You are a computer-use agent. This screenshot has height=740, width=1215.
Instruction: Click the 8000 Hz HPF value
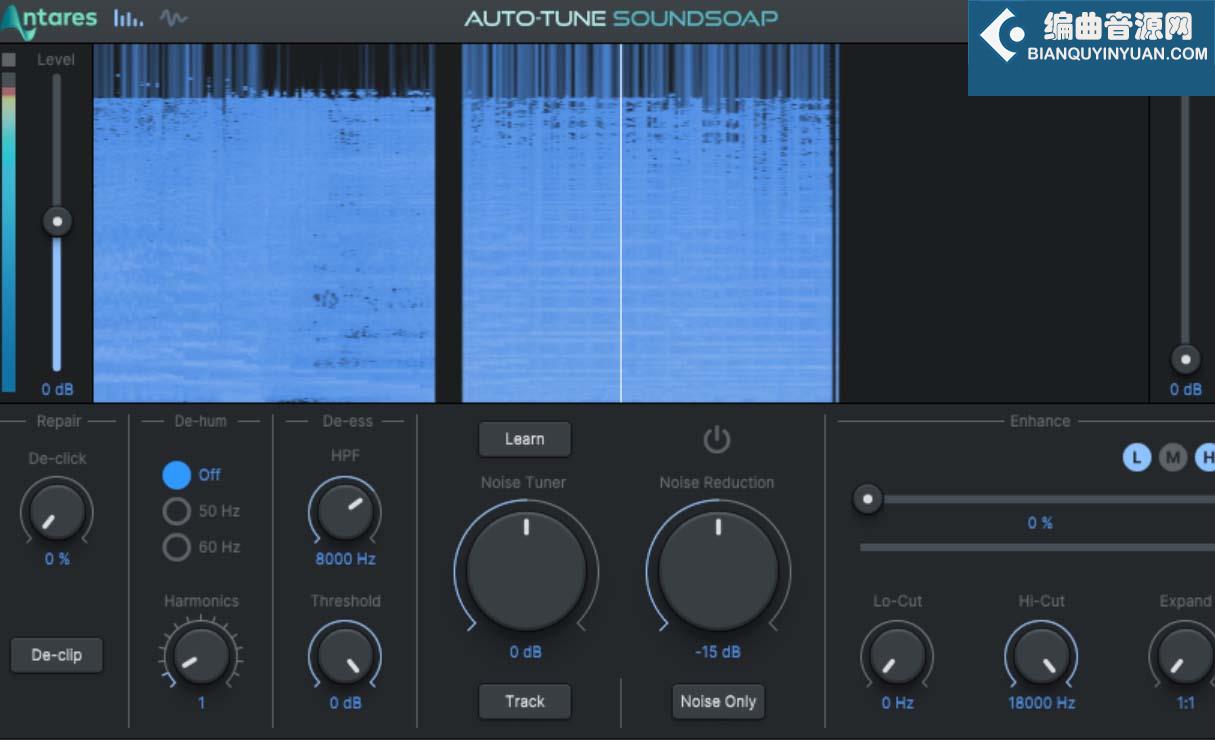click(x=345, y=559)
